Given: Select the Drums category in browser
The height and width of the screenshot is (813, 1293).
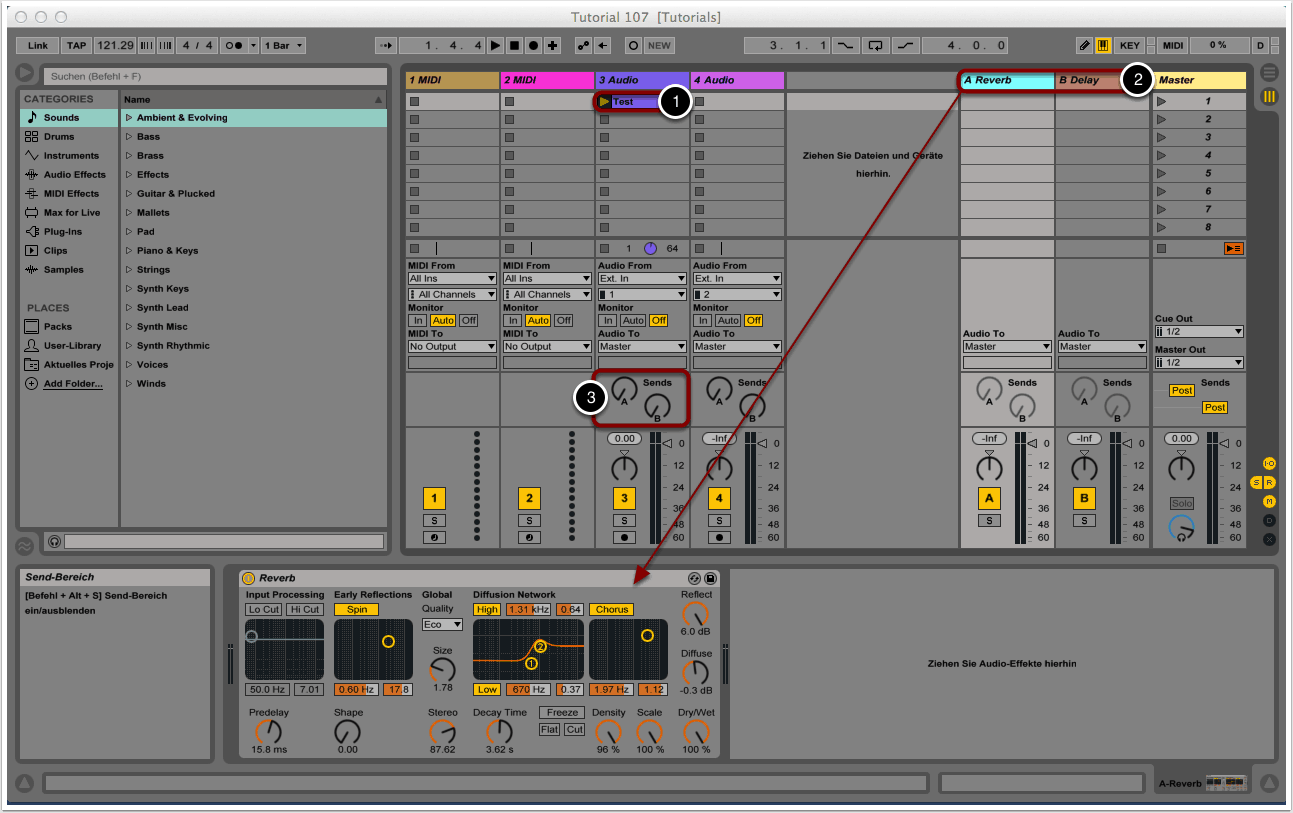Looking at the screenshot, I should click(59, 137).
